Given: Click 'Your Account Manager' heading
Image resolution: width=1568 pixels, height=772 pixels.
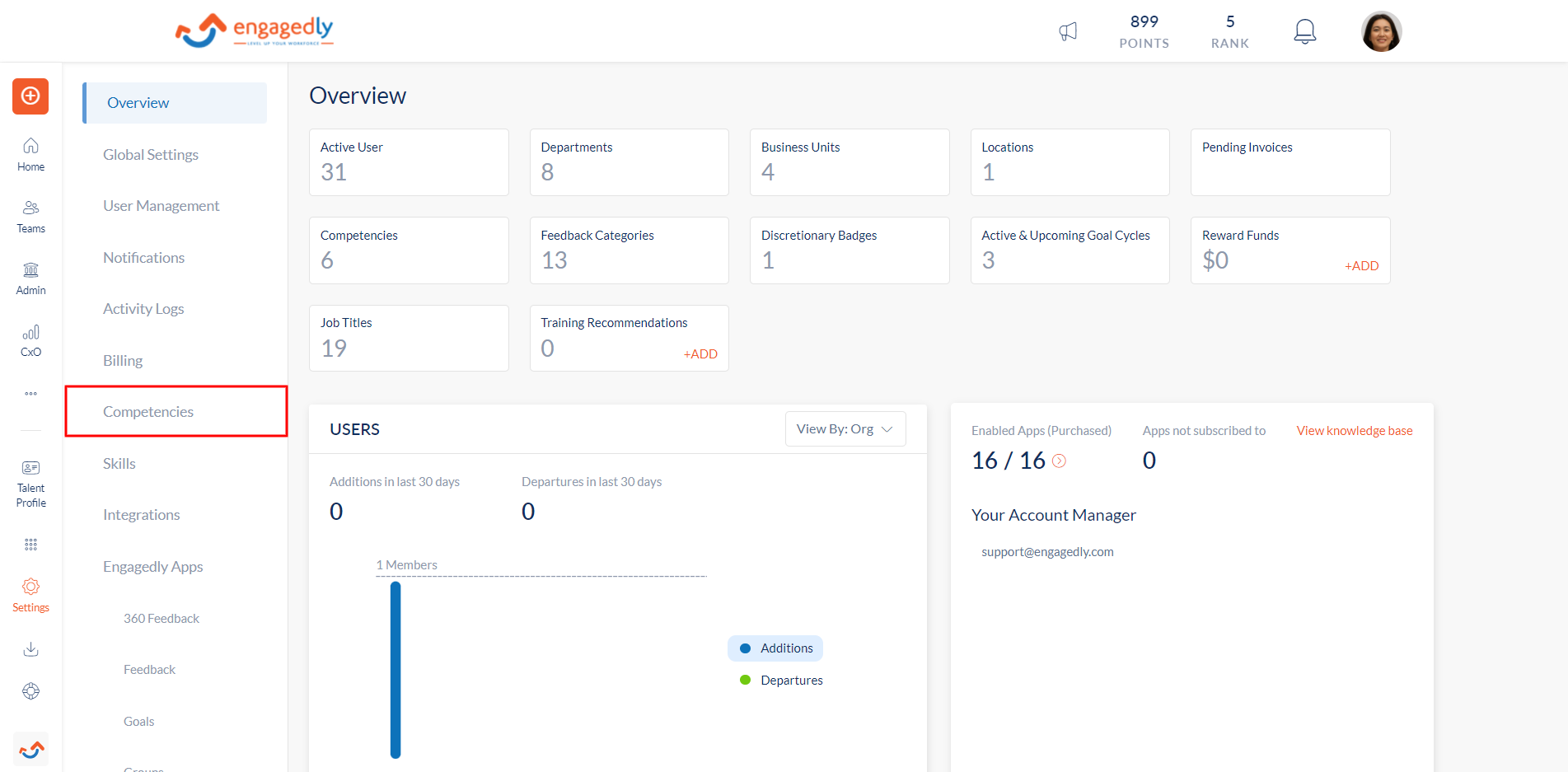Looking at the screenshot, I should click(x=1054, y=515).
